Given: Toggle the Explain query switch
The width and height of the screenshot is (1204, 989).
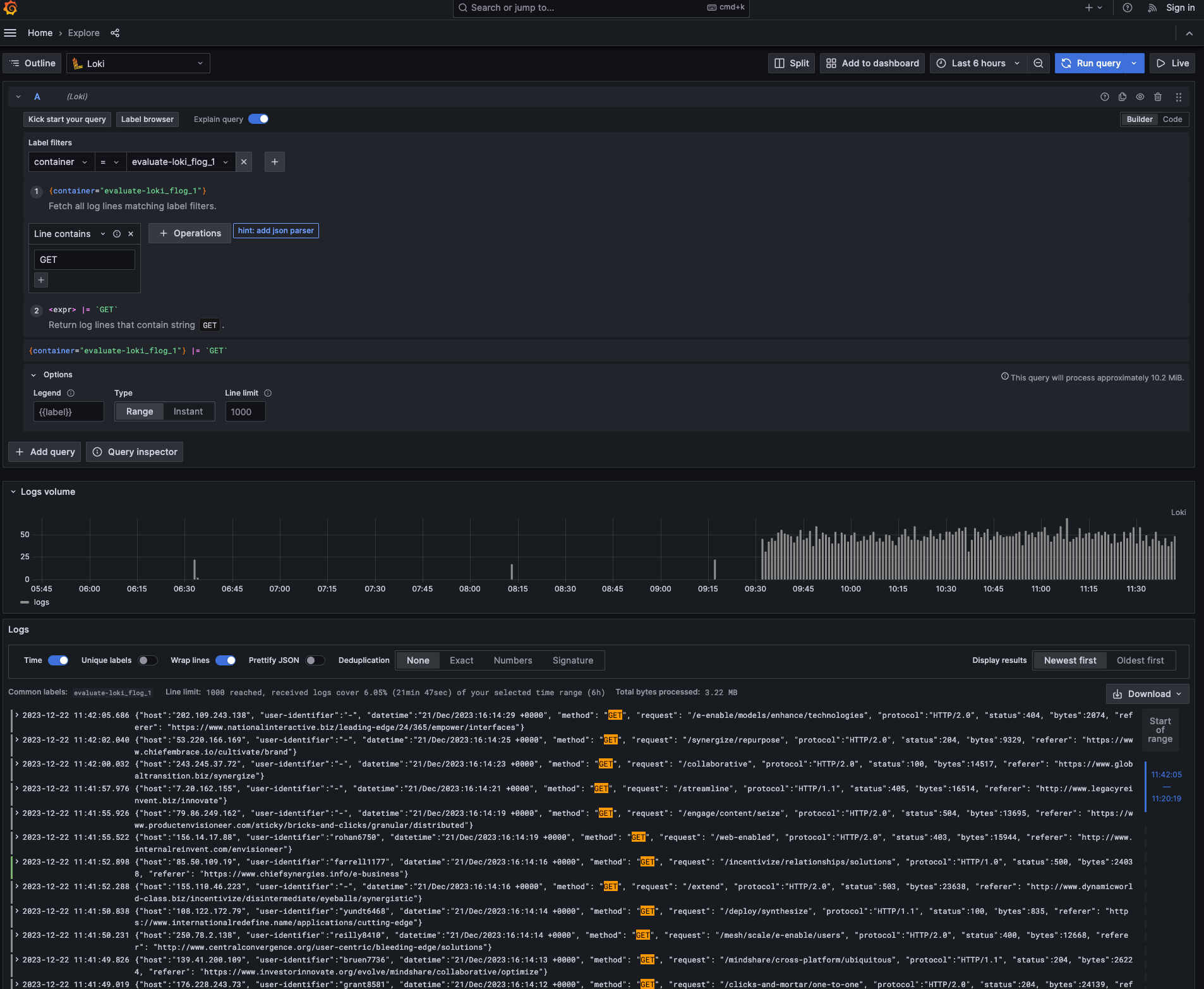Looking at the screenshot, I should 258,119.
